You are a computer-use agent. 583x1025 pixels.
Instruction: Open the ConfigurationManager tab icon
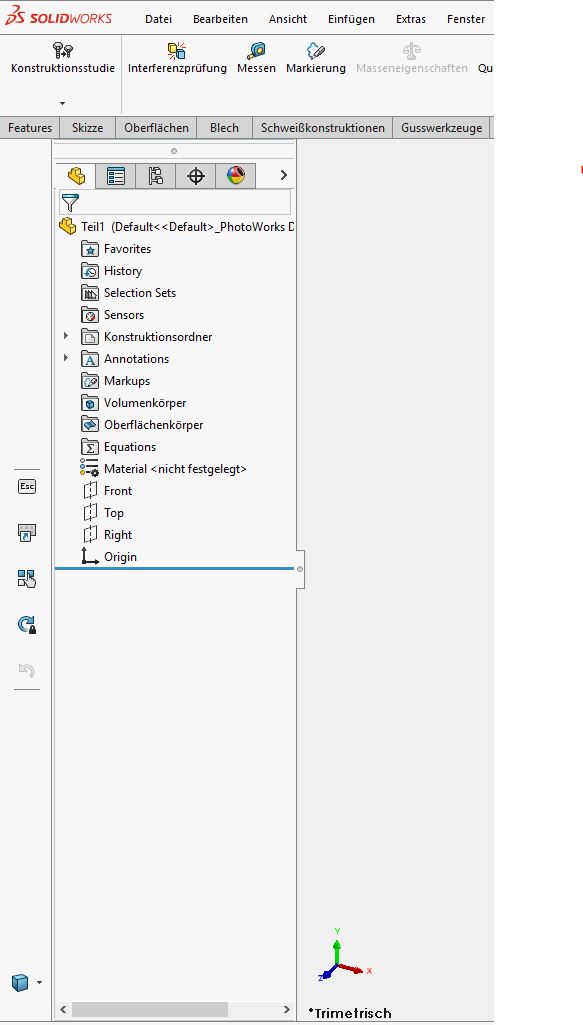click(156, 176)
